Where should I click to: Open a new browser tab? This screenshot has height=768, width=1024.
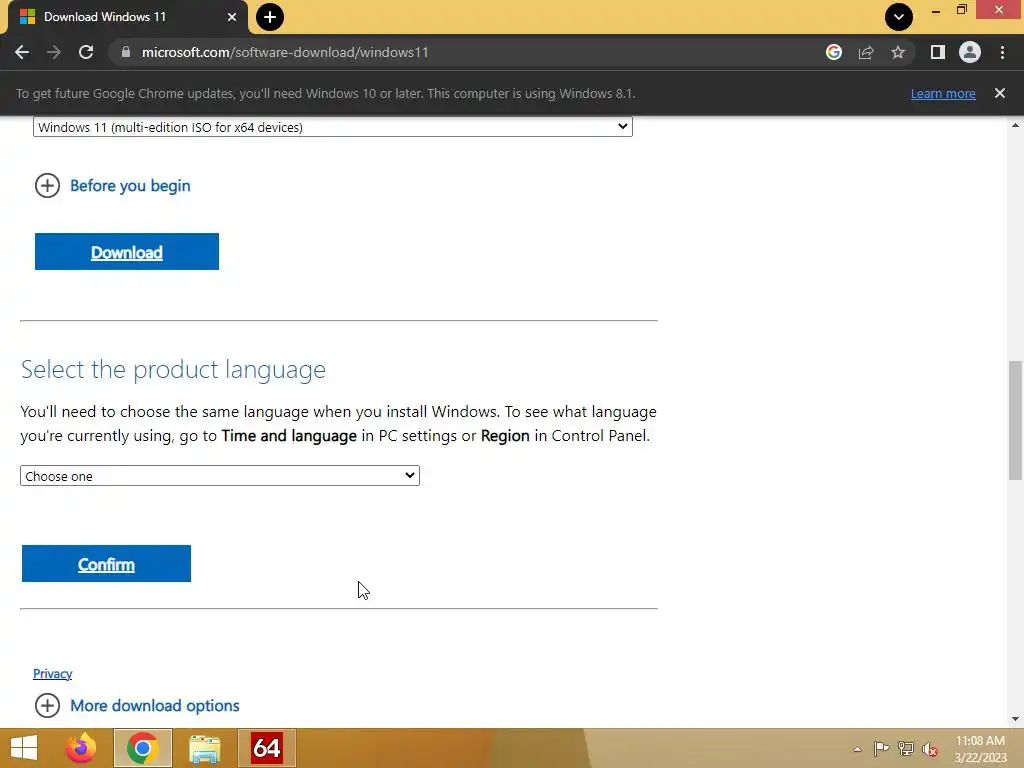point(270,17)
